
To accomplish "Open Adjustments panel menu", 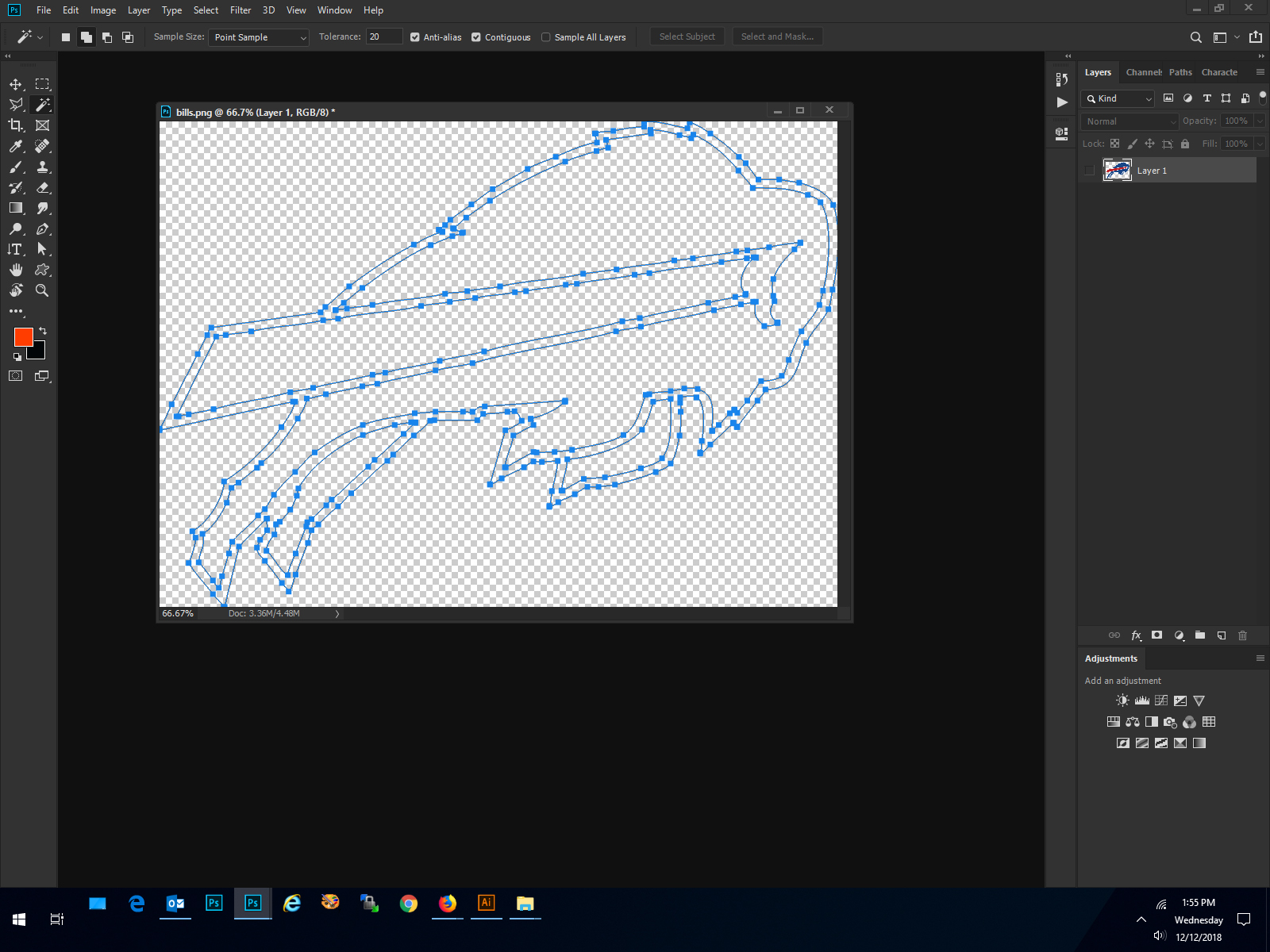I will tap(1260, 658).
